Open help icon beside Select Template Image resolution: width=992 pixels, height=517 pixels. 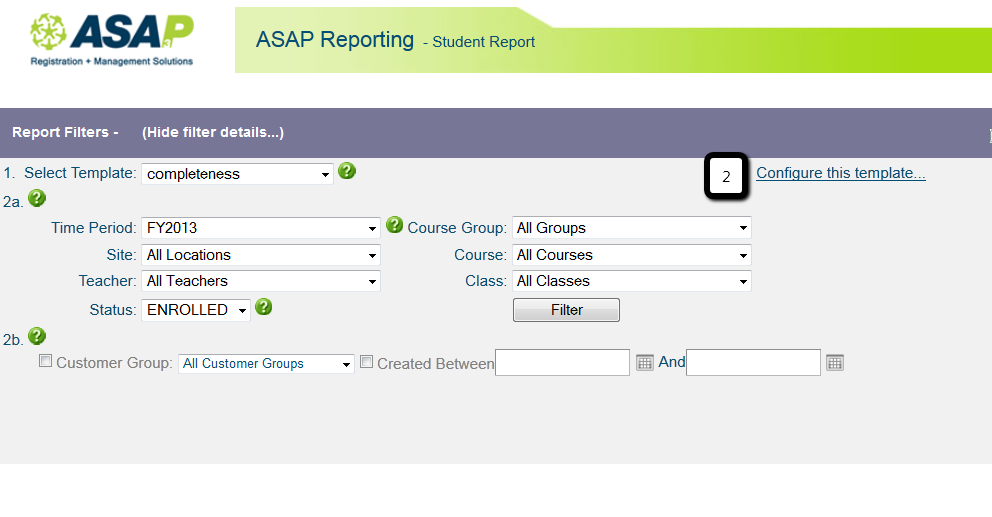347,171
